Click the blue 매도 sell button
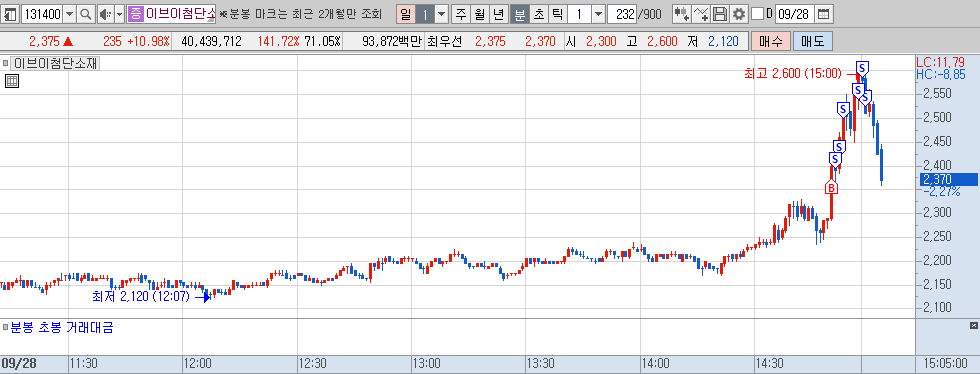This screenshot has width=980, height=374. point(812,41)
